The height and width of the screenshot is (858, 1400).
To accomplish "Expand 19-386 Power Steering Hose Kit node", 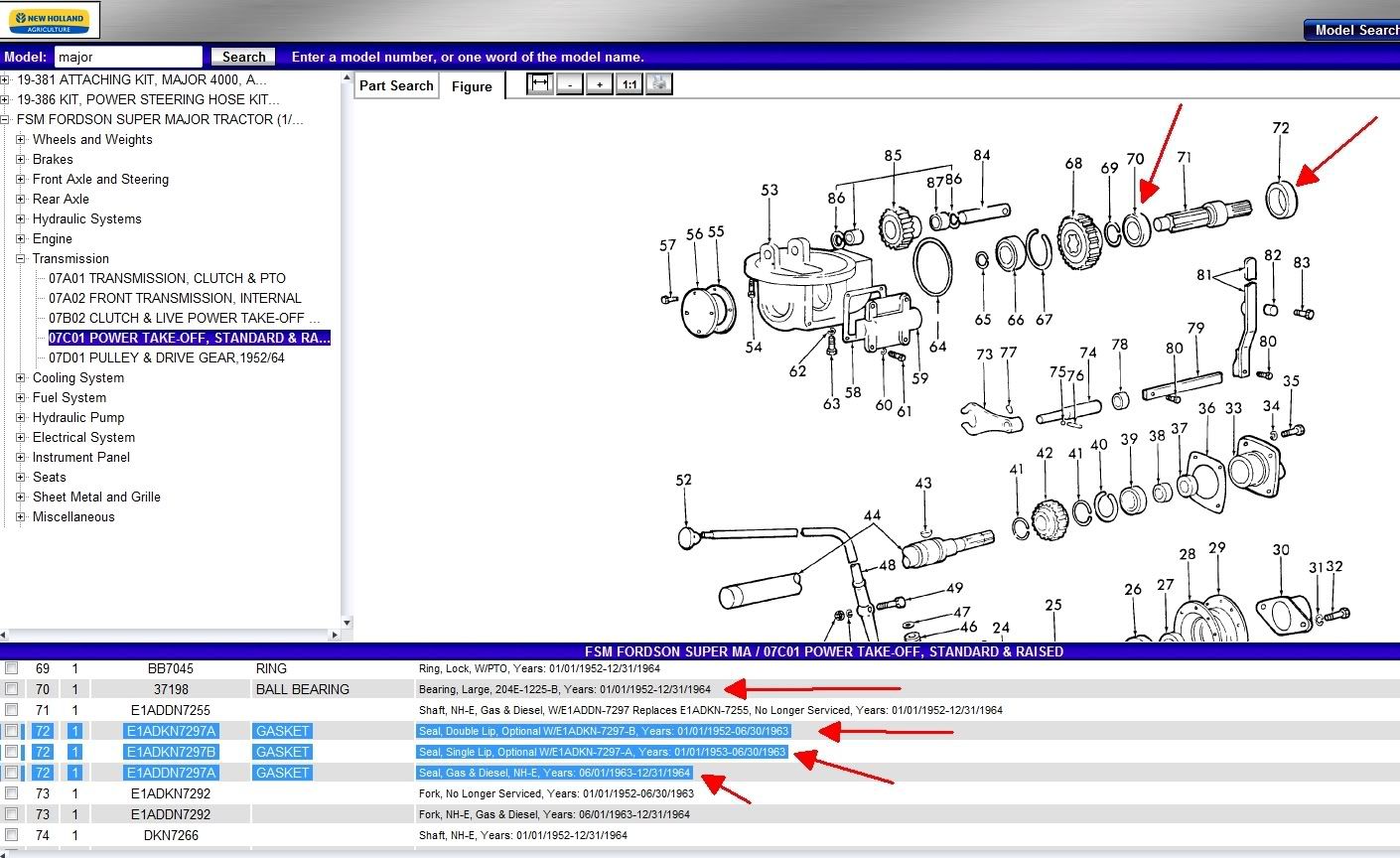I will 5,99.
